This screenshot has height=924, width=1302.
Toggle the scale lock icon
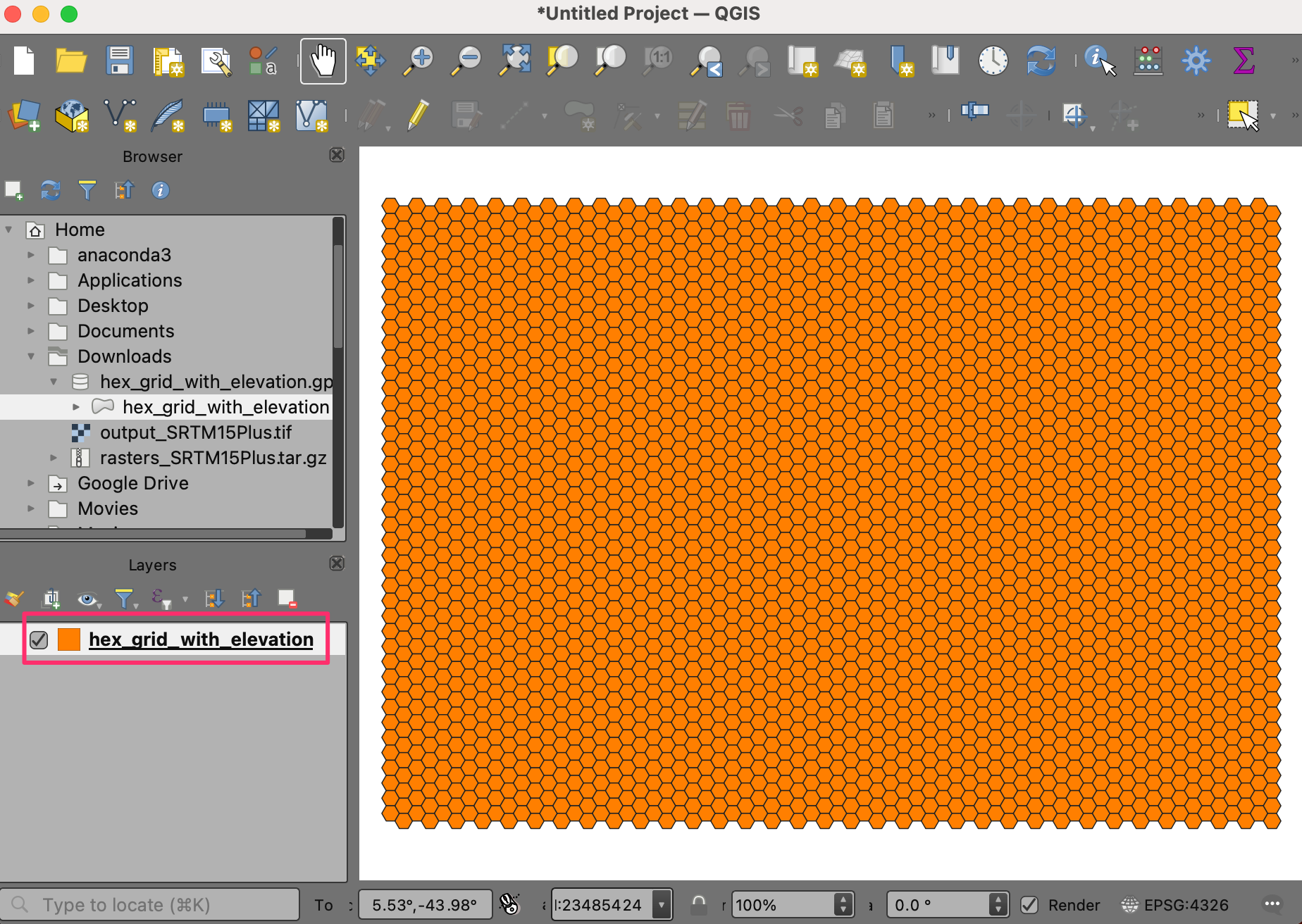698,904
